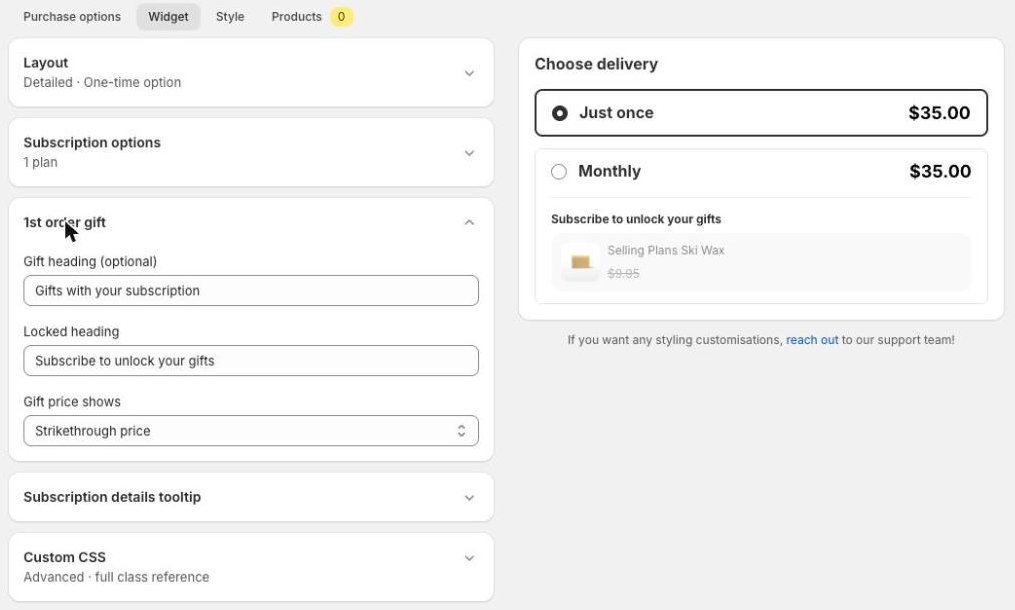Collapse the 1st order gift section
This screenshot has height=610, width=1015.
point(469,223)
